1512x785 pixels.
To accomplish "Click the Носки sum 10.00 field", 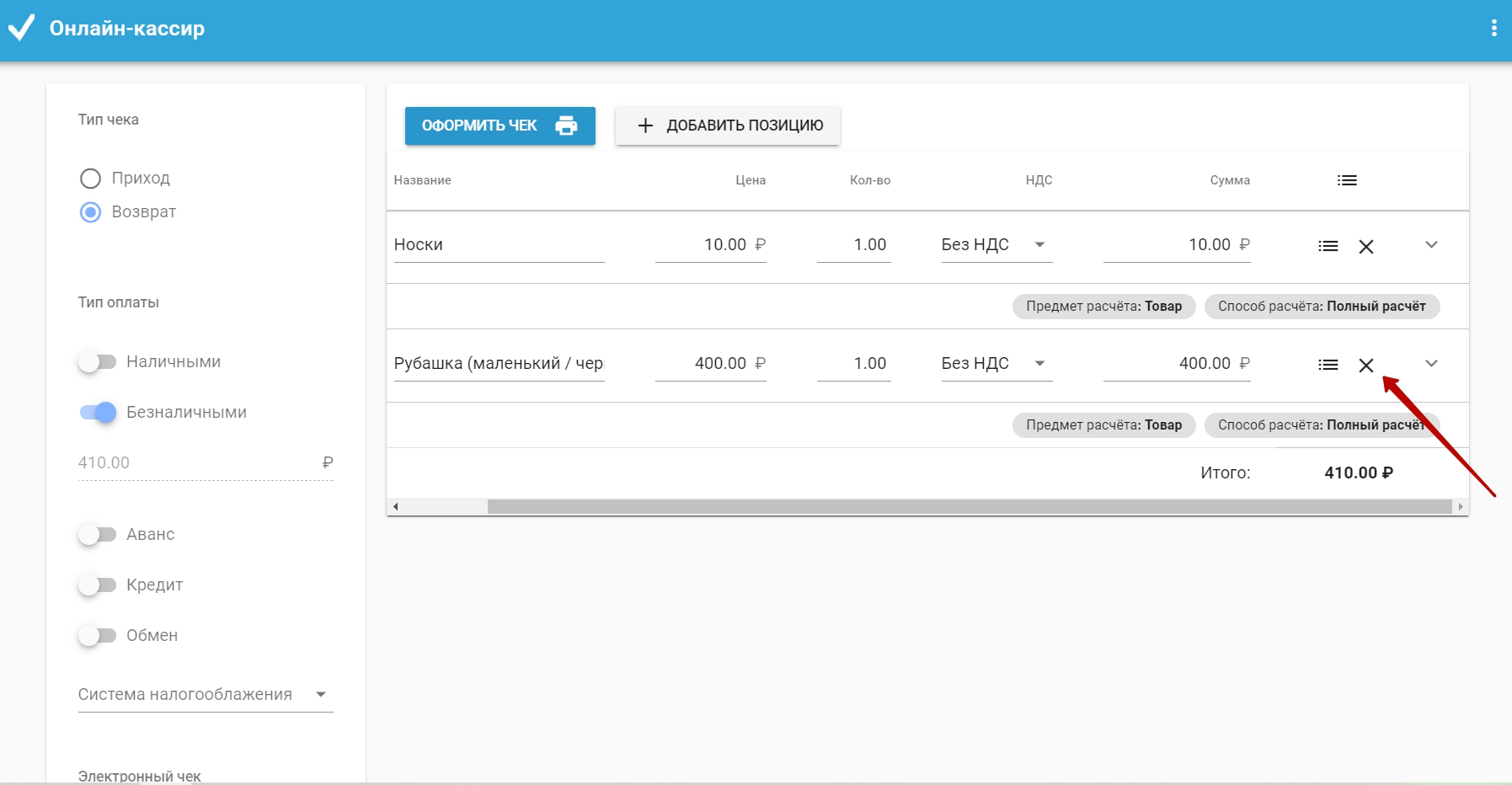I will tap(1177, 245).
